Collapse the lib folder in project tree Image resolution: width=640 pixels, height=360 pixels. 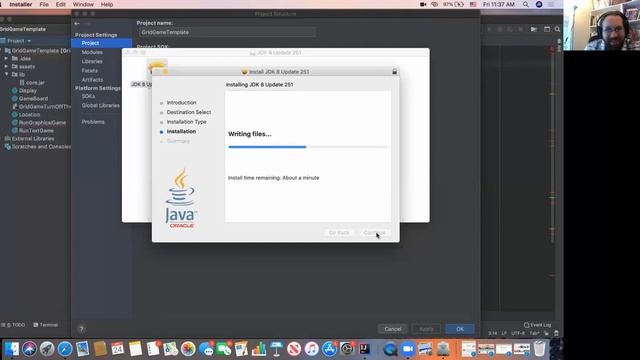coord(6,74)
